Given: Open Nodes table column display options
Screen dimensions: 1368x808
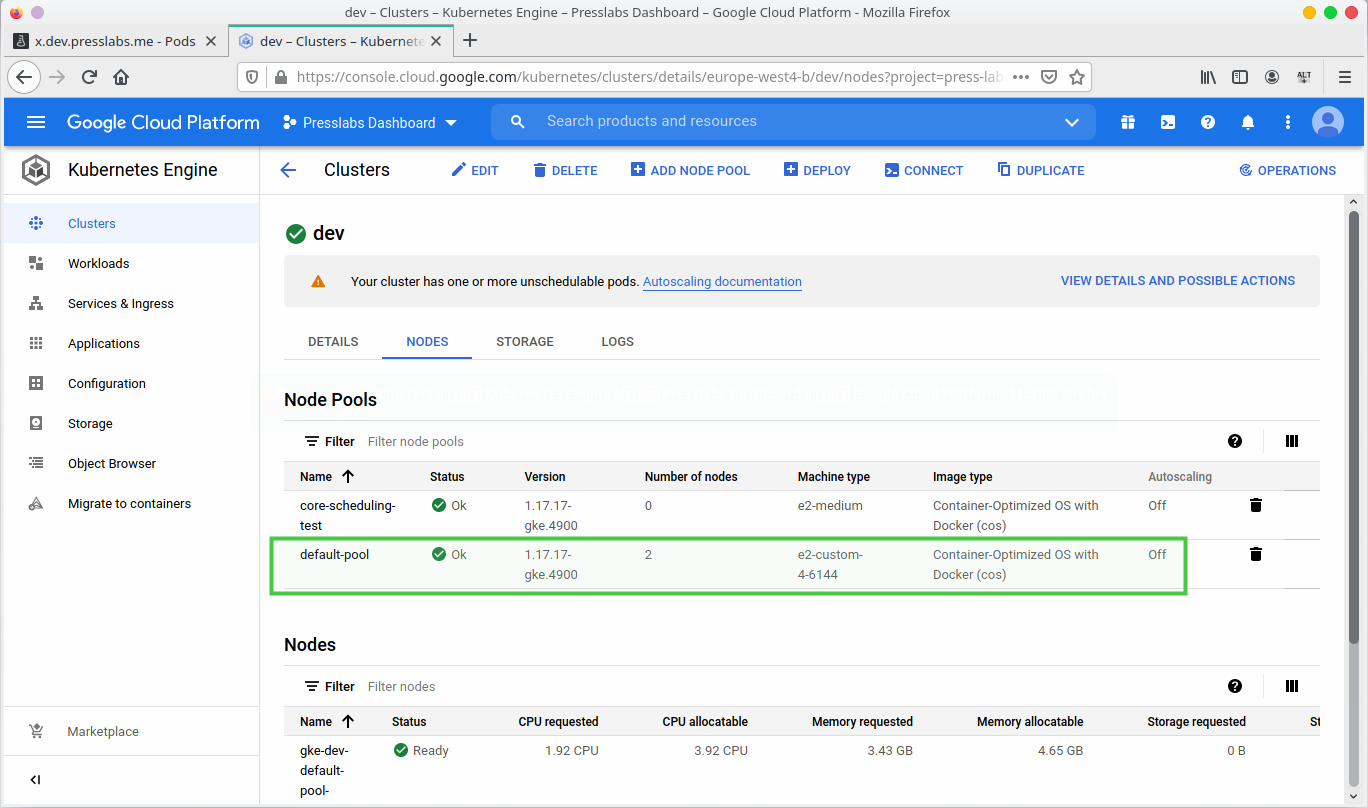Looking at the screenshot, I should pyautogui.click(x=1292, y=686).
